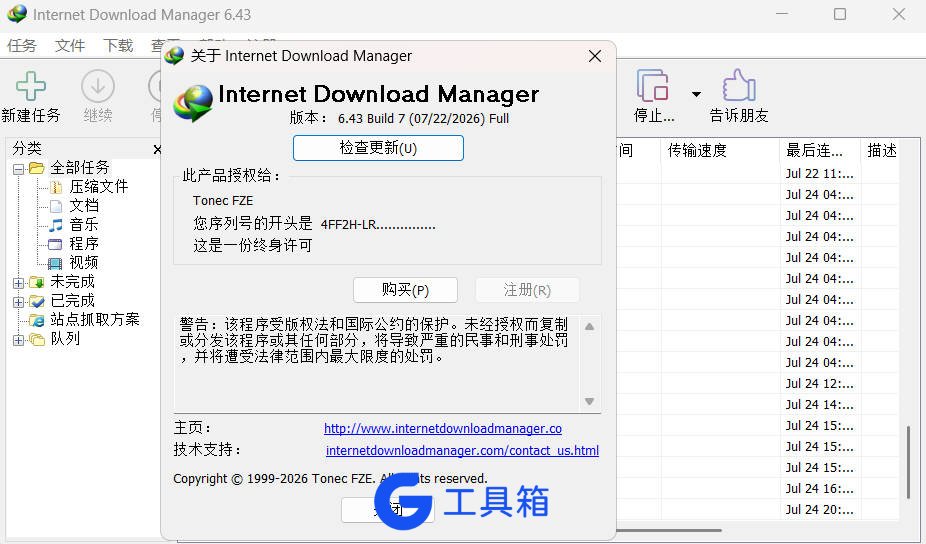Click the 未完成 folder icon
Image resolution: width=926 pixels, height=544 pixels.
pos(37,282)
